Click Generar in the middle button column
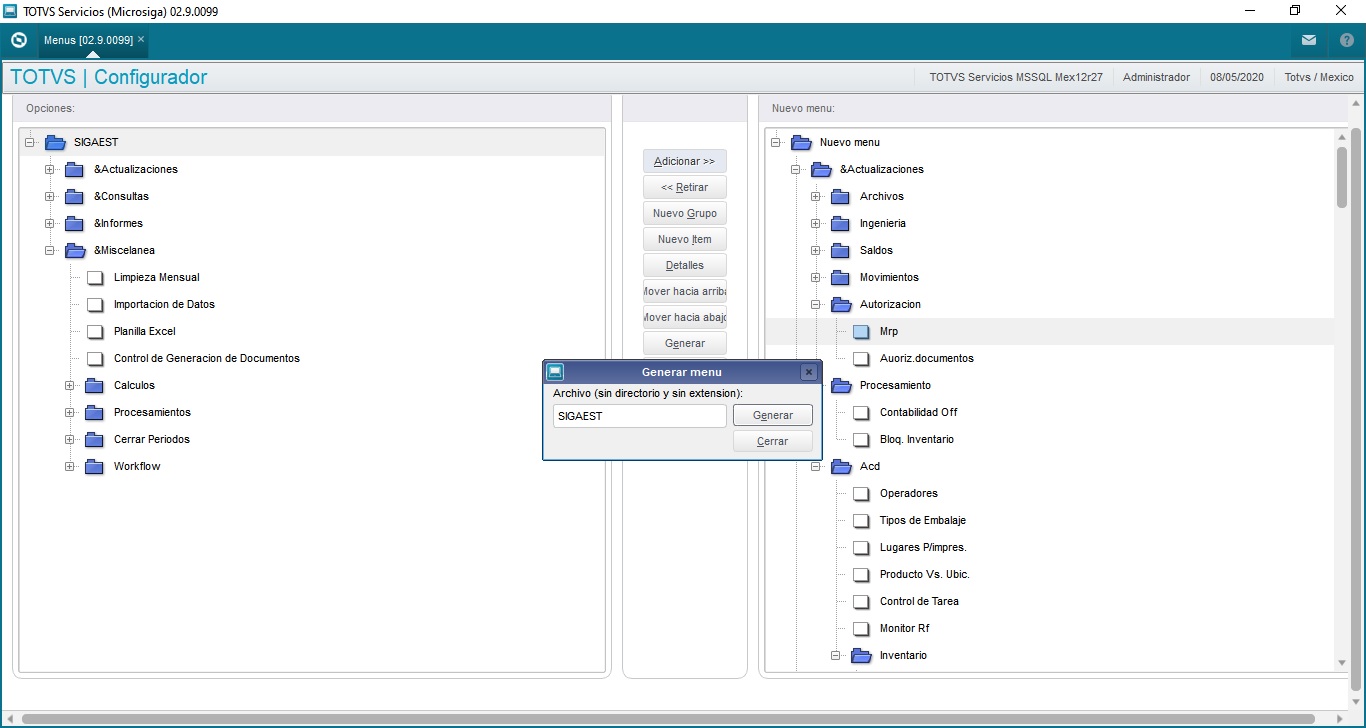Image resolution: width=1366 pixels, height=728 pixels. (685, 343)
